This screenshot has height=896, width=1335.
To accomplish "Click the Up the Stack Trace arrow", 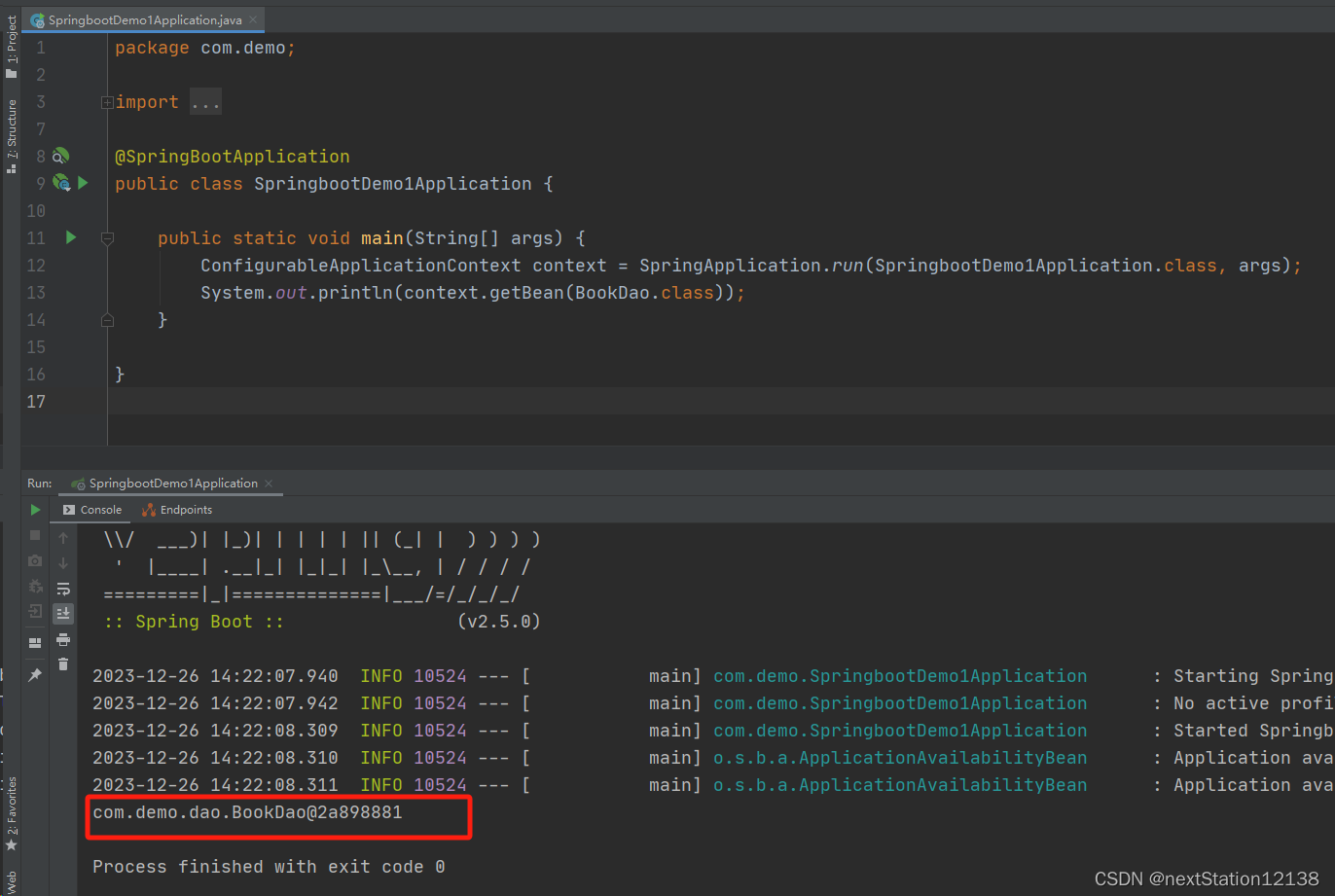I will pos(63,537).
